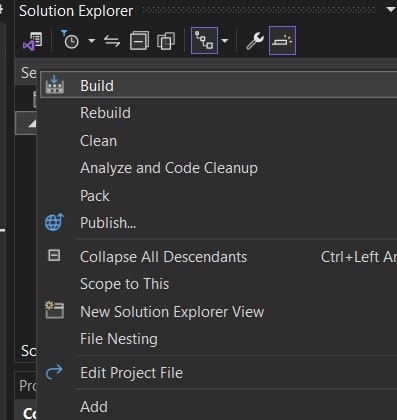Choose Rebuild in the context menu

(105, 113)
